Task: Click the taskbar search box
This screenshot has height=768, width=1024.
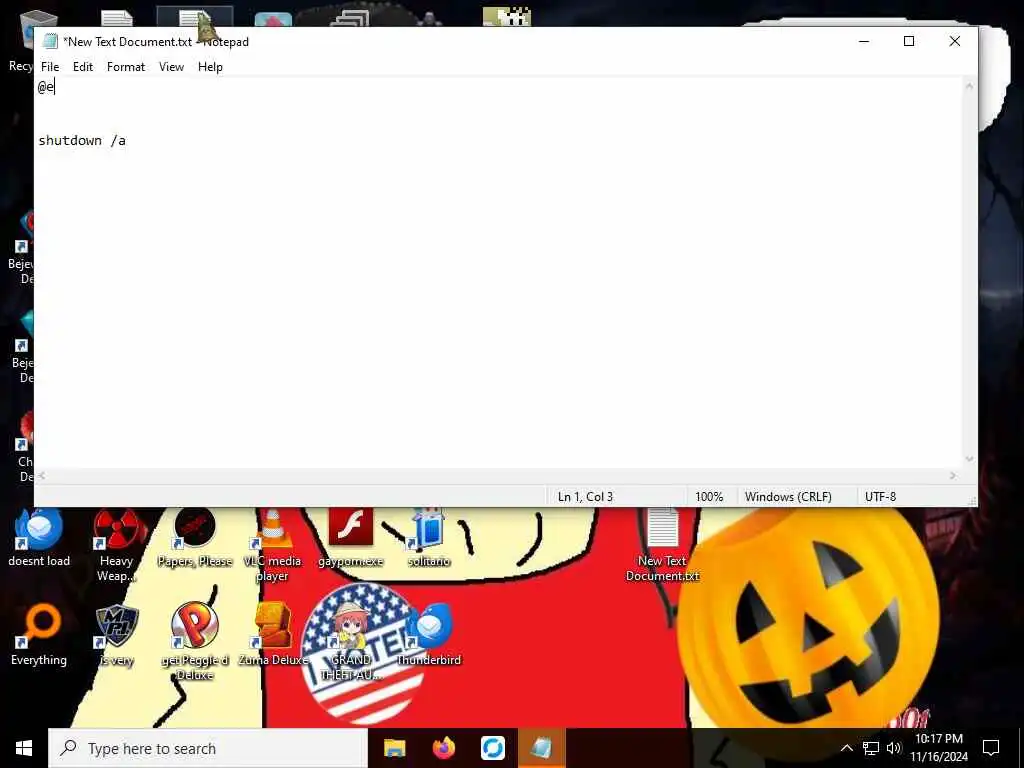Action: tap(208, 748)
